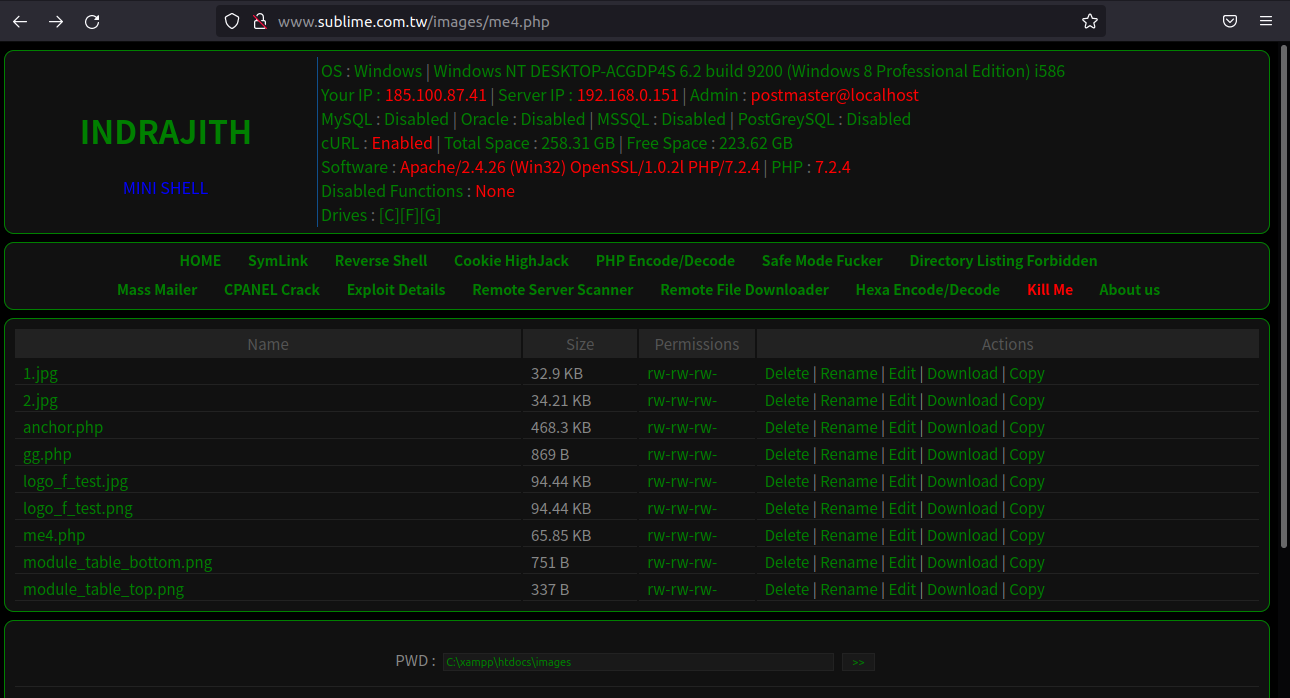Screen dimensions: 1290x698
Task: Delete the 1.jpg file
Action: click(787, 374)
